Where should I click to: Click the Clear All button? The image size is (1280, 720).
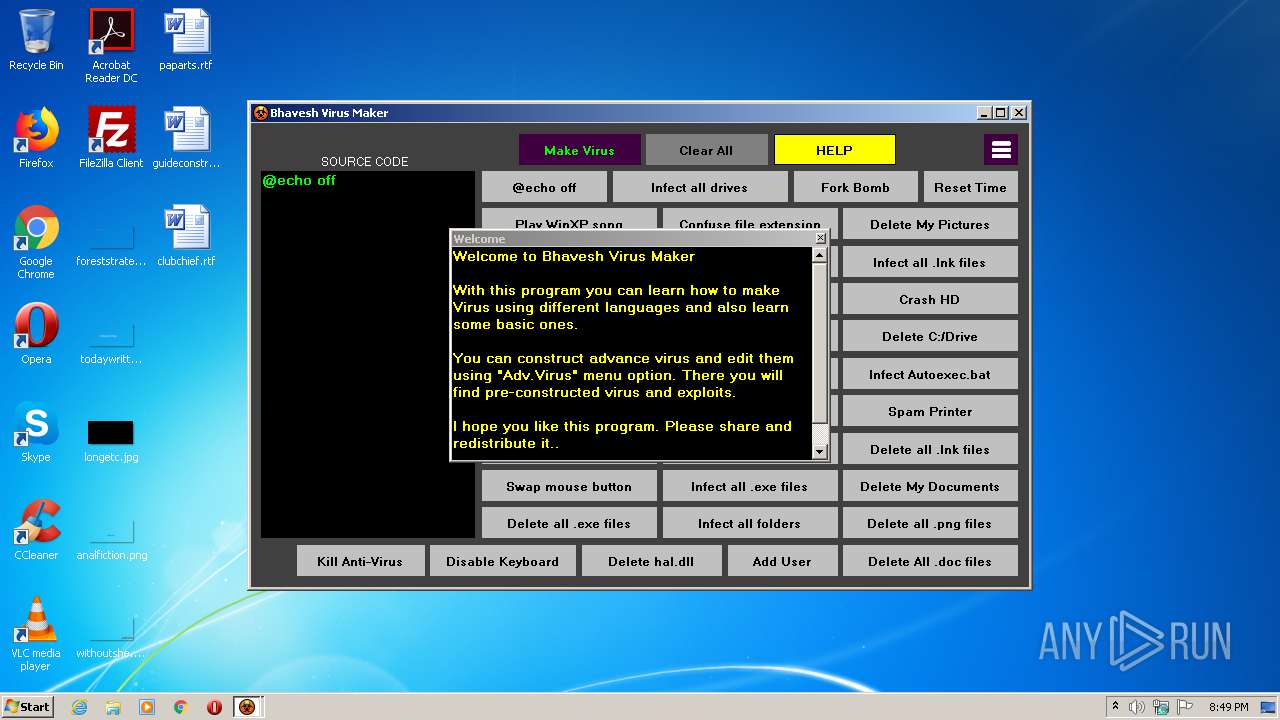(x=706, y=150)
